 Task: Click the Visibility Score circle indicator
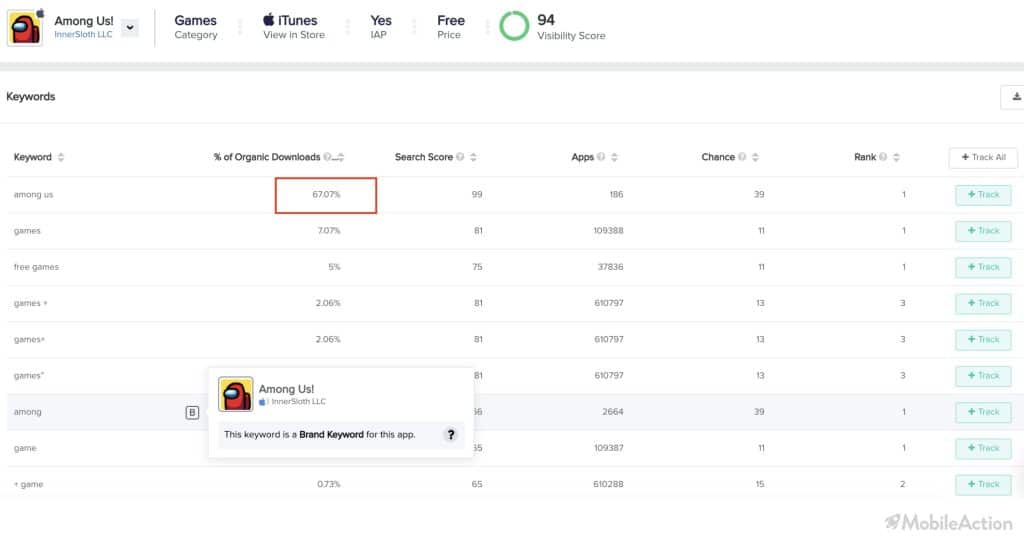(x=514, y=26)
